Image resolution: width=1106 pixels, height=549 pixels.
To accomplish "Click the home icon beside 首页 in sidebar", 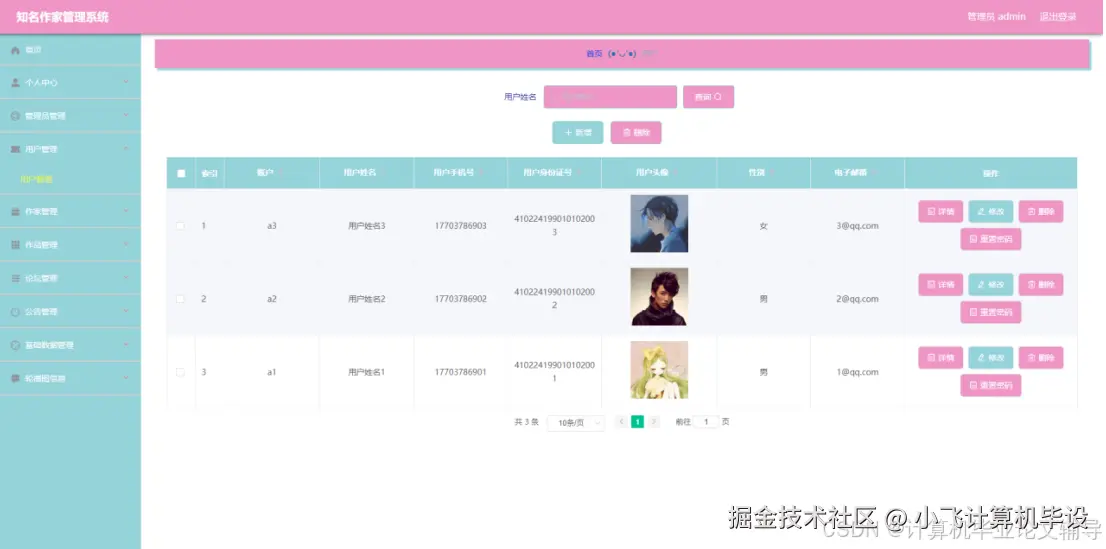I will pyautogui.click(x=16, y=50).
